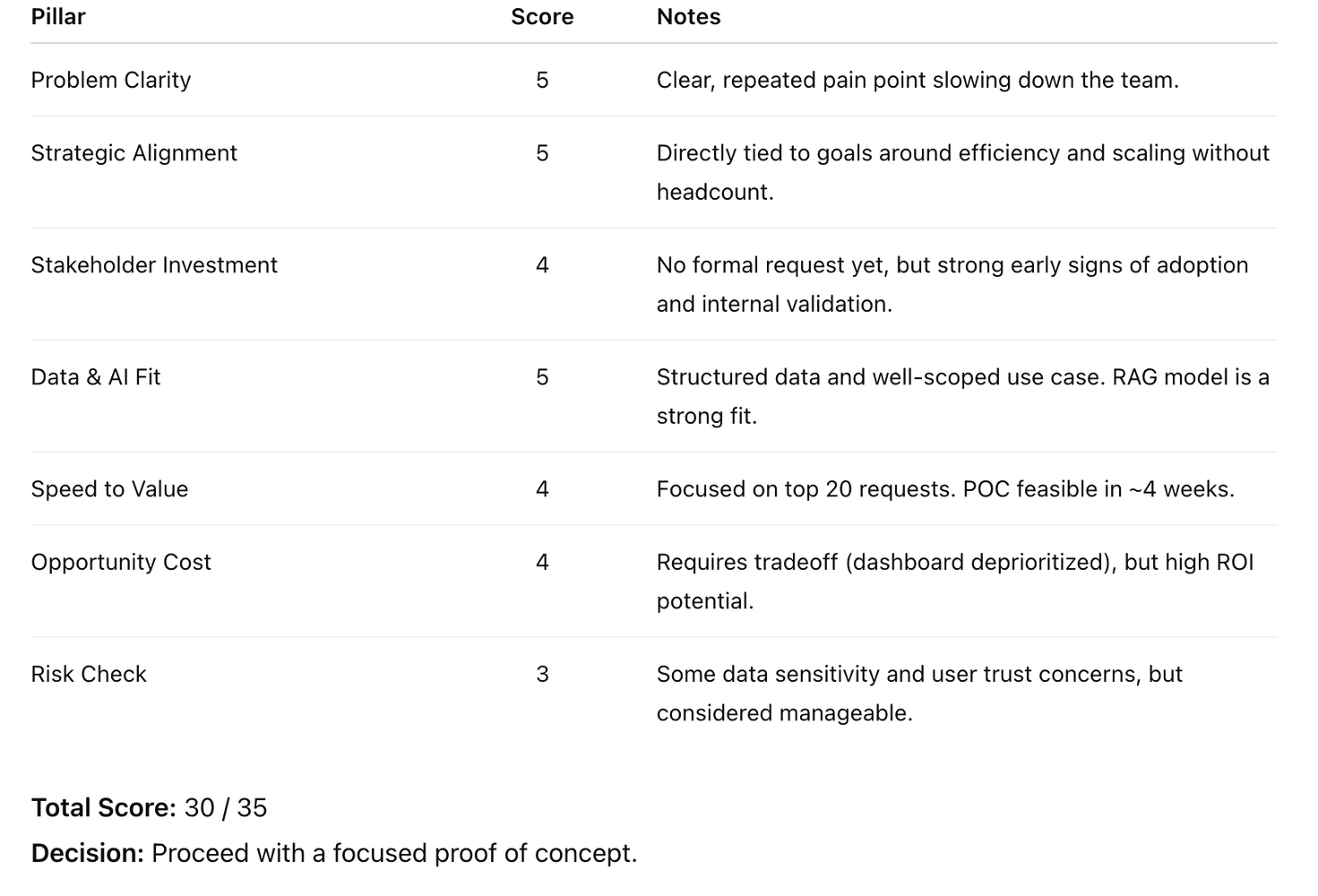Screen dimensions: 1318x896
Task: Click the Score column header
Action: [x=542, y=17]
